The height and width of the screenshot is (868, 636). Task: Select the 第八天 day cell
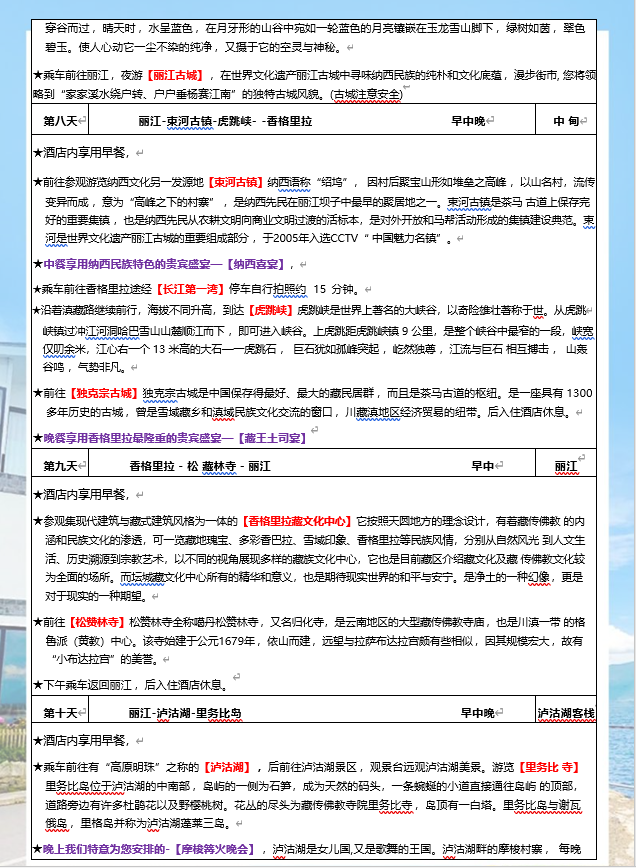tap(60, 120)
